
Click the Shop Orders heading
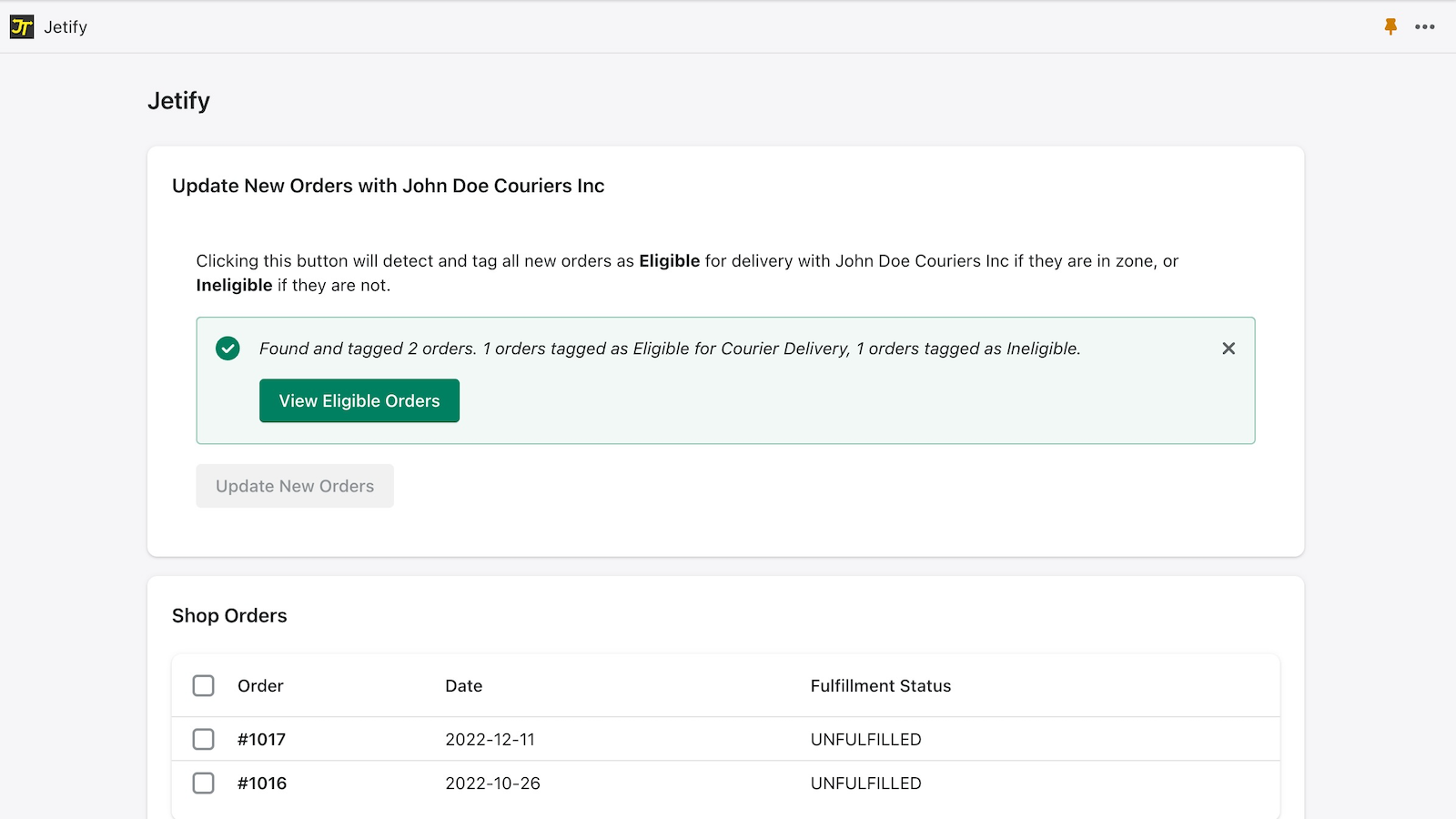click(x=229, y=616)
